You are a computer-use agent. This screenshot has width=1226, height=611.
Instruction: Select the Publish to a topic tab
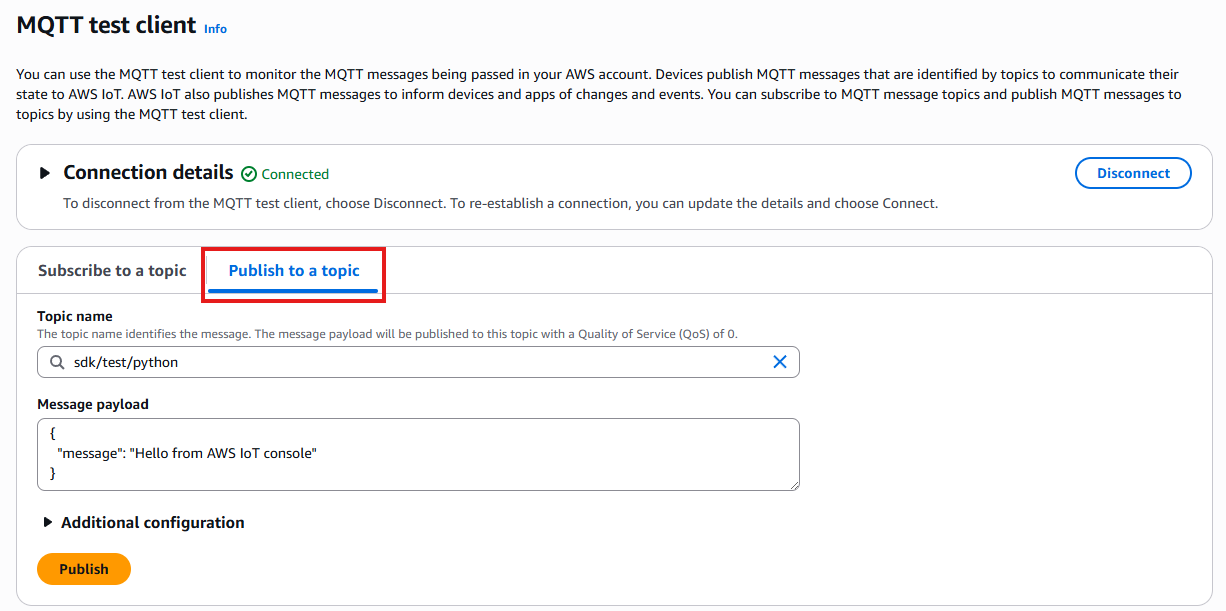[294, 271]
